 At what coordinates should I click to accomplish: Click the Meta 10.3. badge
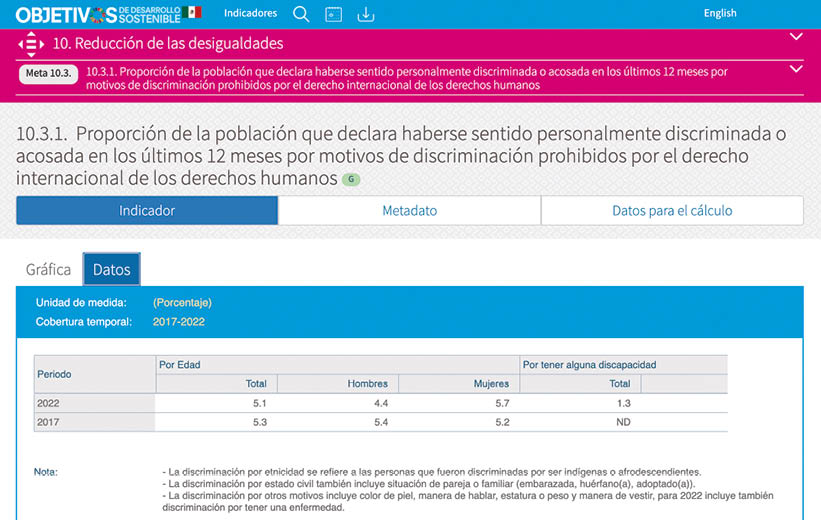pos(49,74)
